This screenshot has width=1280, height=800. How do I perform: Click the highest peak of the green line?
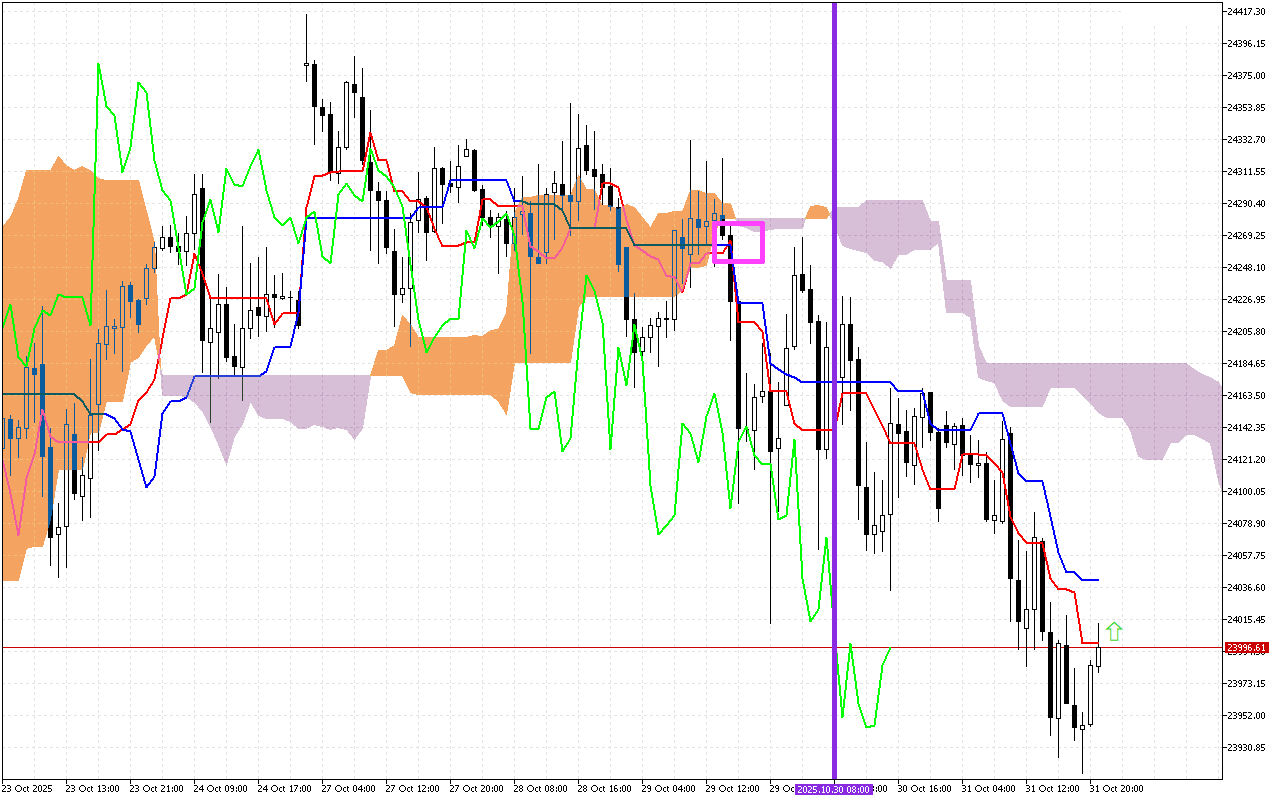pos(98,65)
